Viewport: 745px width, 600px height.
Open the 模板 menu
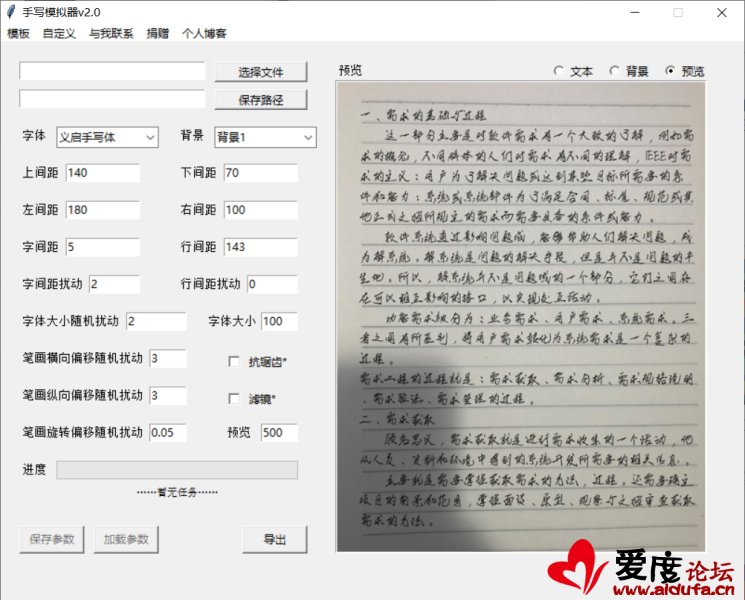pos(19,33)
